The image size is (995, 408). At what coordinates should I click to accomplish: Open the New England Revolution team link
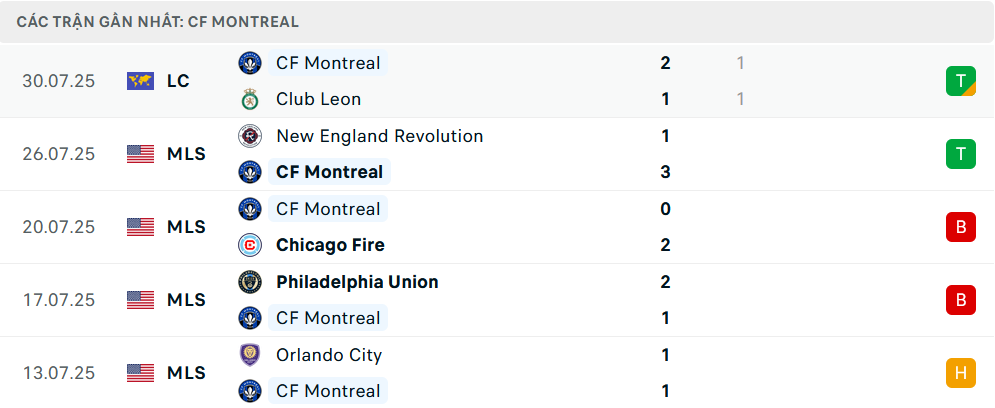point(379,136)
